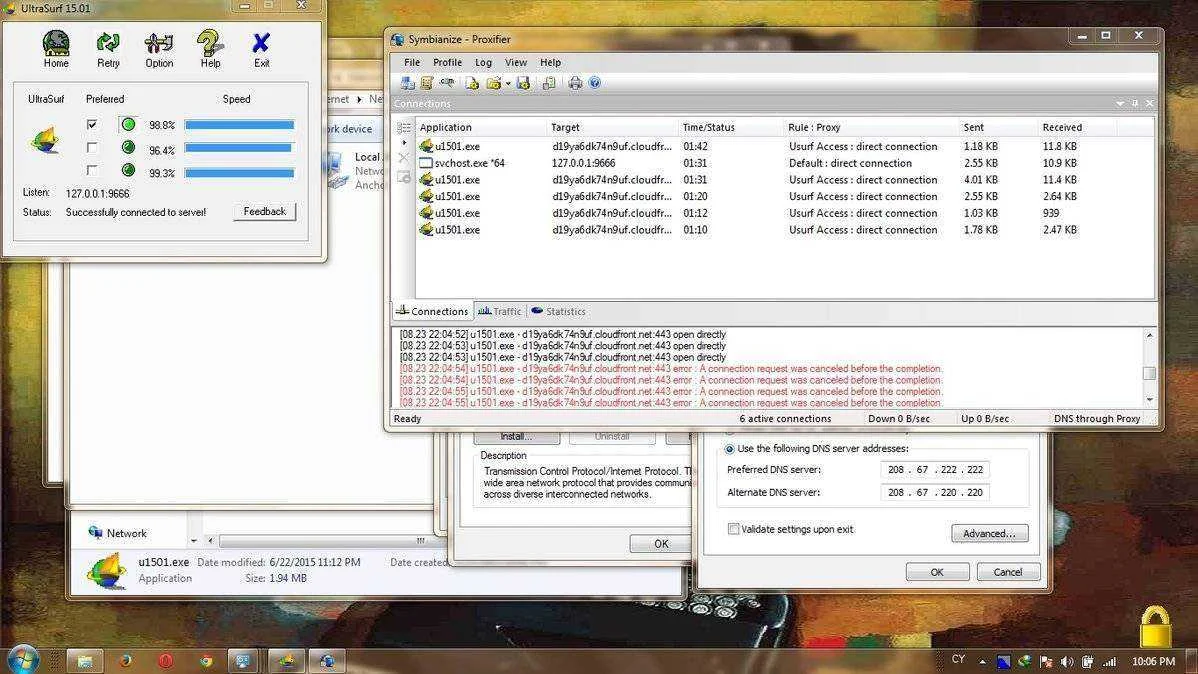Open Log menu in Proxifier
This screenshot has height=674, width=1198.
pyautogui.click(x=483, y=63)
